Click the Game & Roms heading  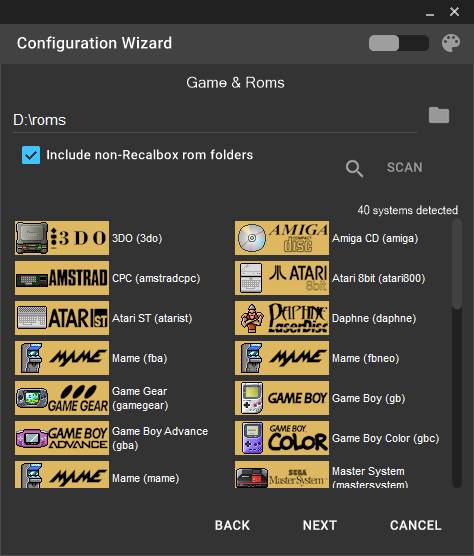click(235, 83)
